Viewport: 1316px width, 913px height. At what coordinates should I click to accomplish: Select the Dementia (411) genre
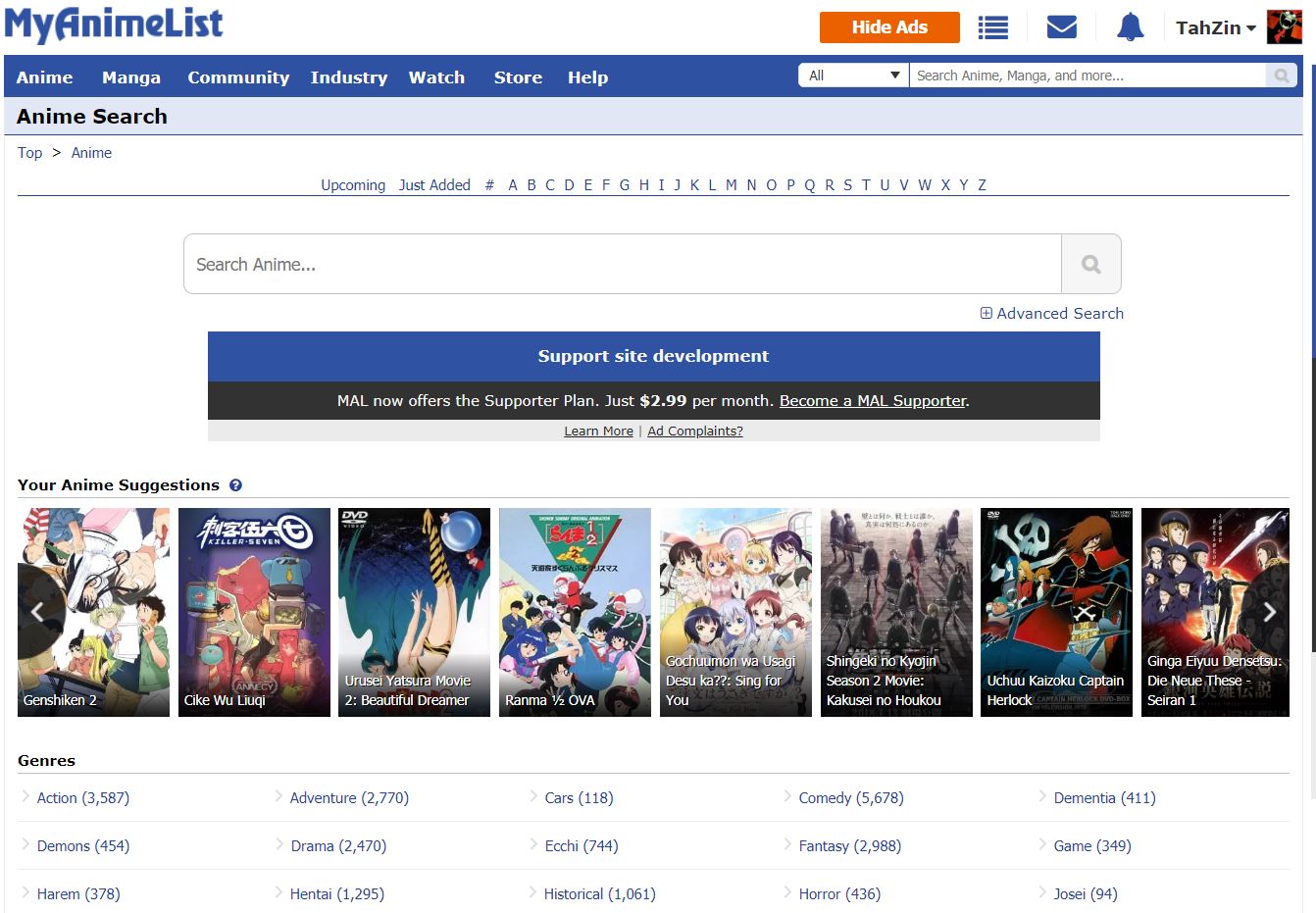(x=1104, y=797)
